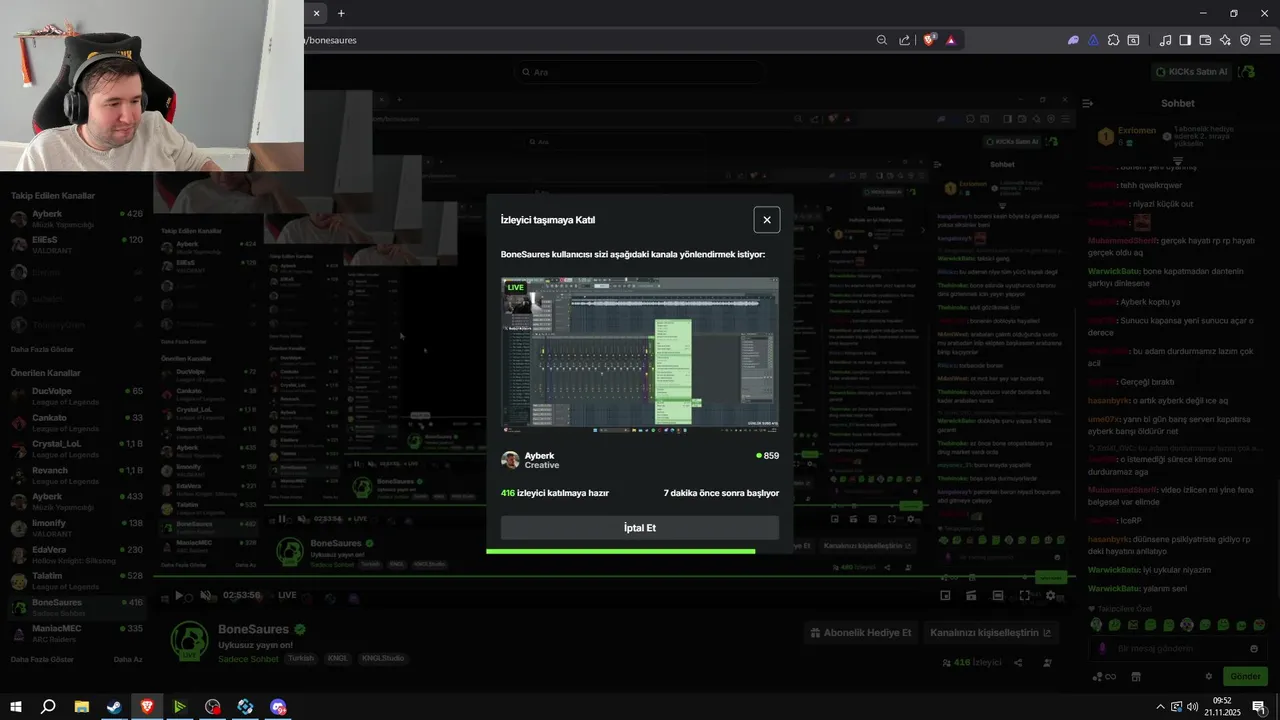This screenshot has width=1280, height=720.
Task: Open Revanch recommended channel
Action: pos(76,475)
